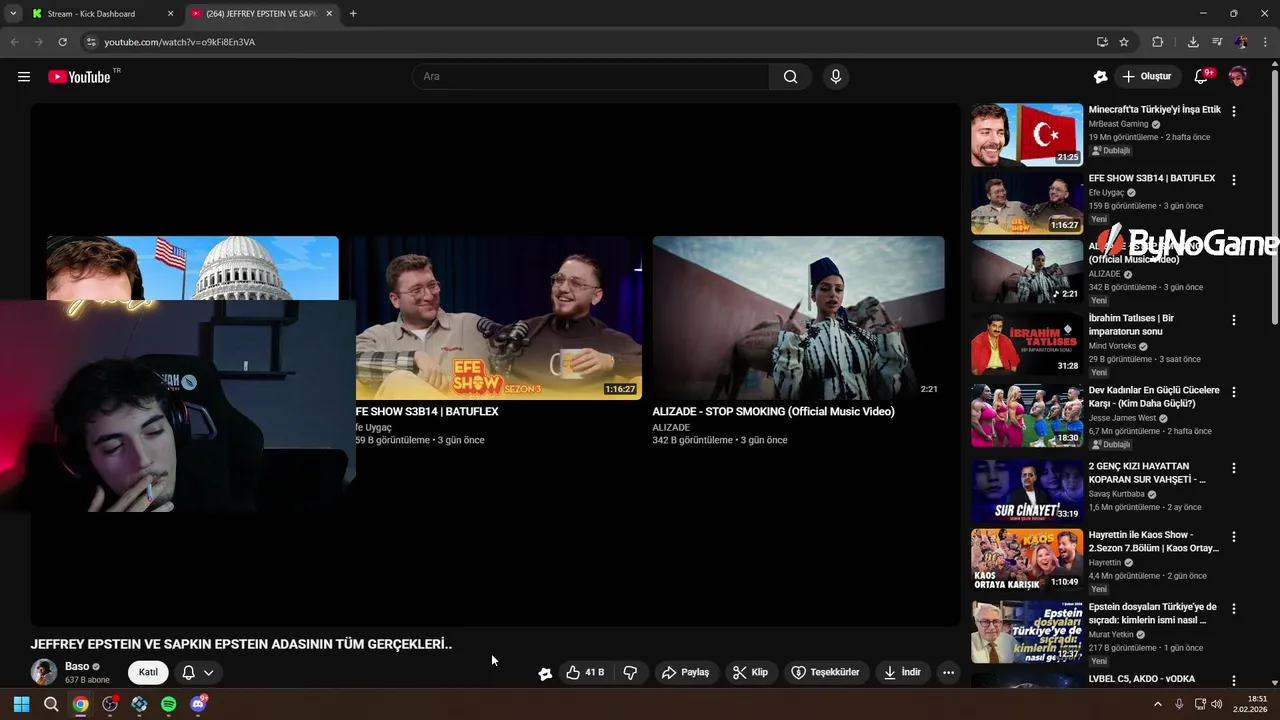Open taskbar volume control

1216,704
